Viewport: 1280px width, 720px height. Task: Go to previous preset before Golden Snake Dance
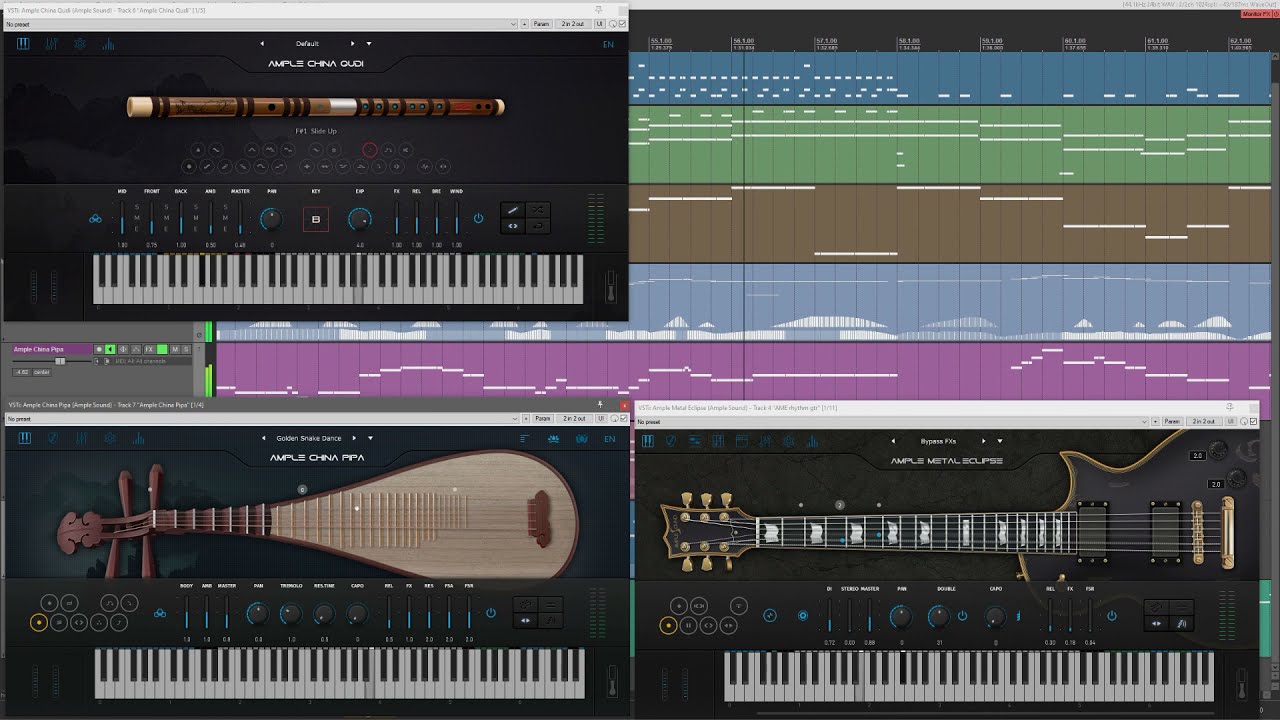264,438
